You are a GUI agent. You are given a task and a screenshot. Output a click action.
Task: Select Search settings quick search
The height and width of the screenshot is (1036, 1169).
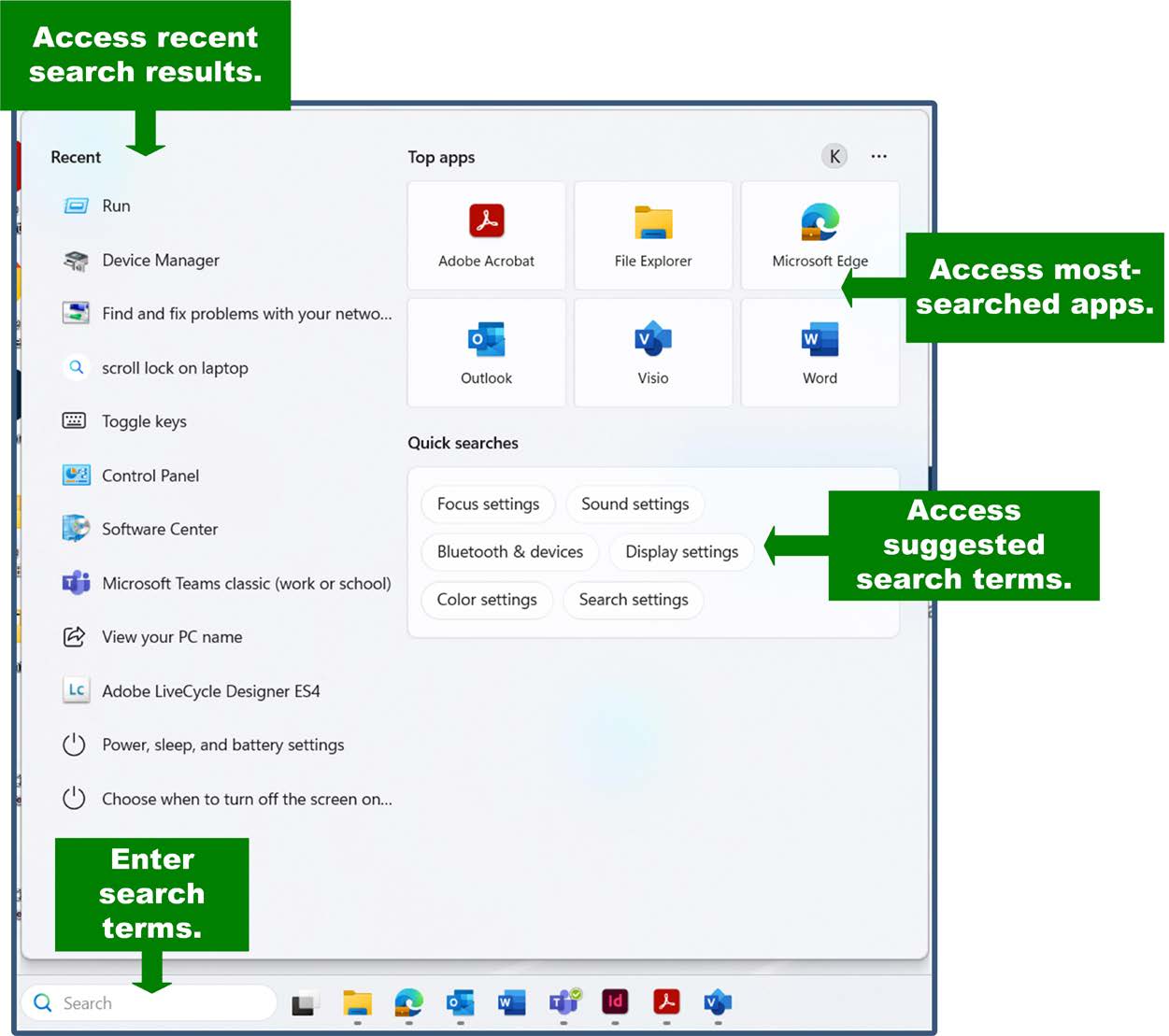[634, 600]
